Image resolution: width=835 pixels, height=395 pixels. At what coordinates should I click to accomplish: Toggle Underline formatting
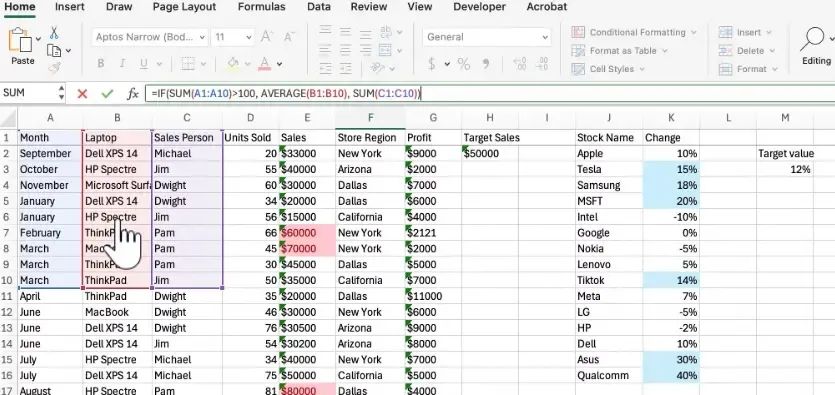143,64
